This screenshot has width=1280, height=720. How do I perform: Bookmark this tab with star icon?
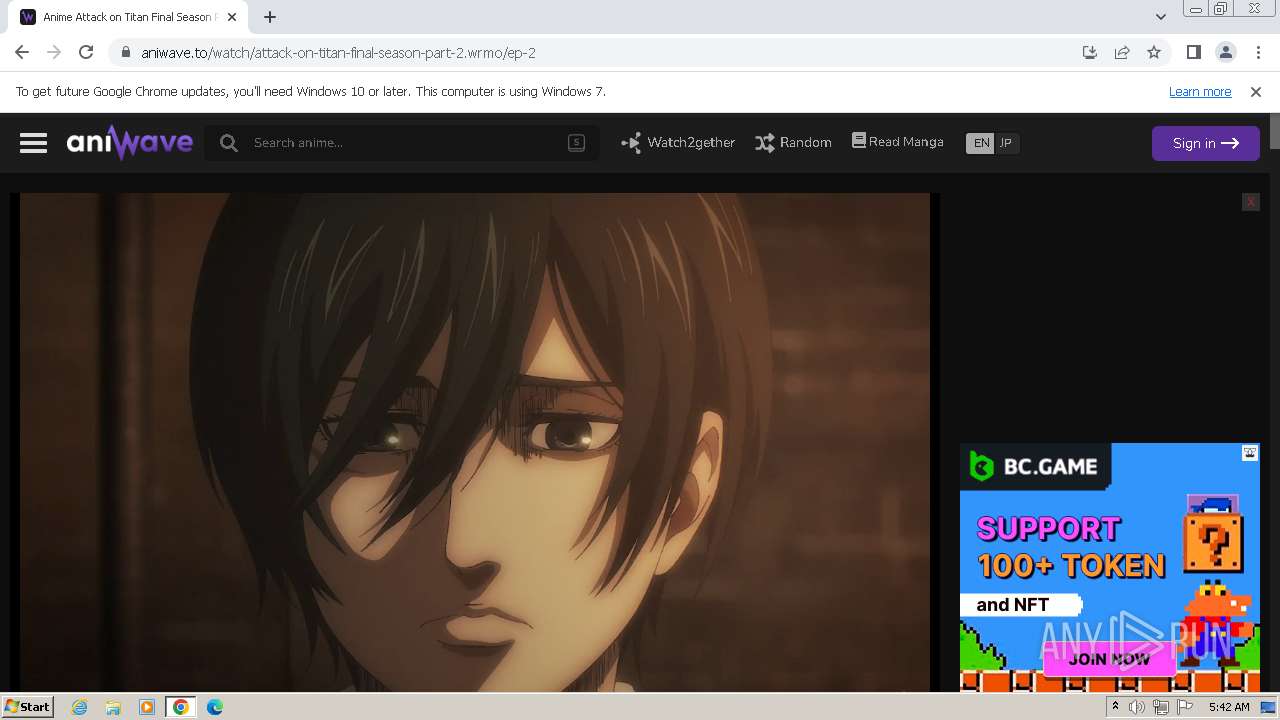[x=1154, y=53]
